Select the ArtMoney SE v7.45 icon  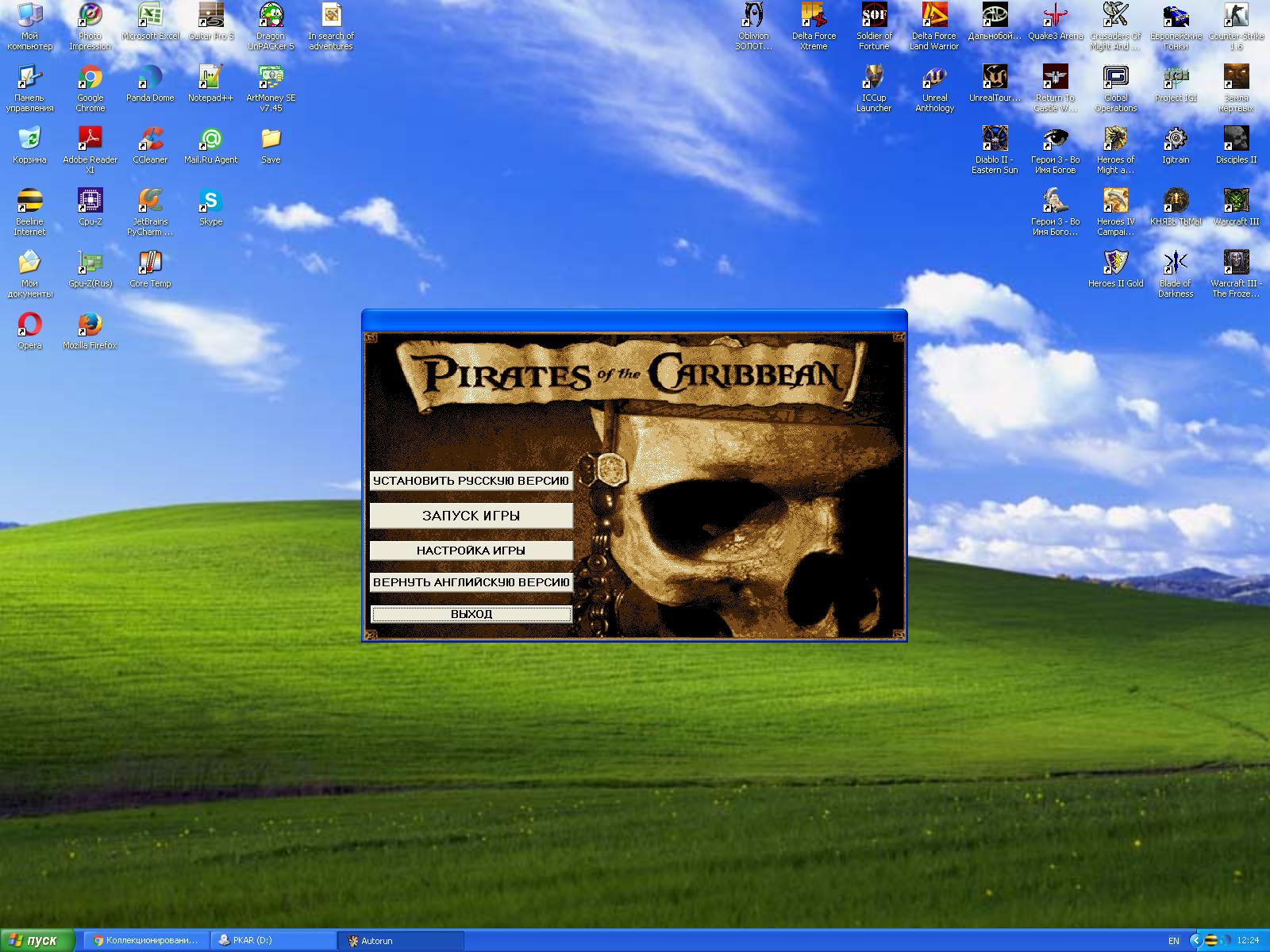(x=271, y=89)
